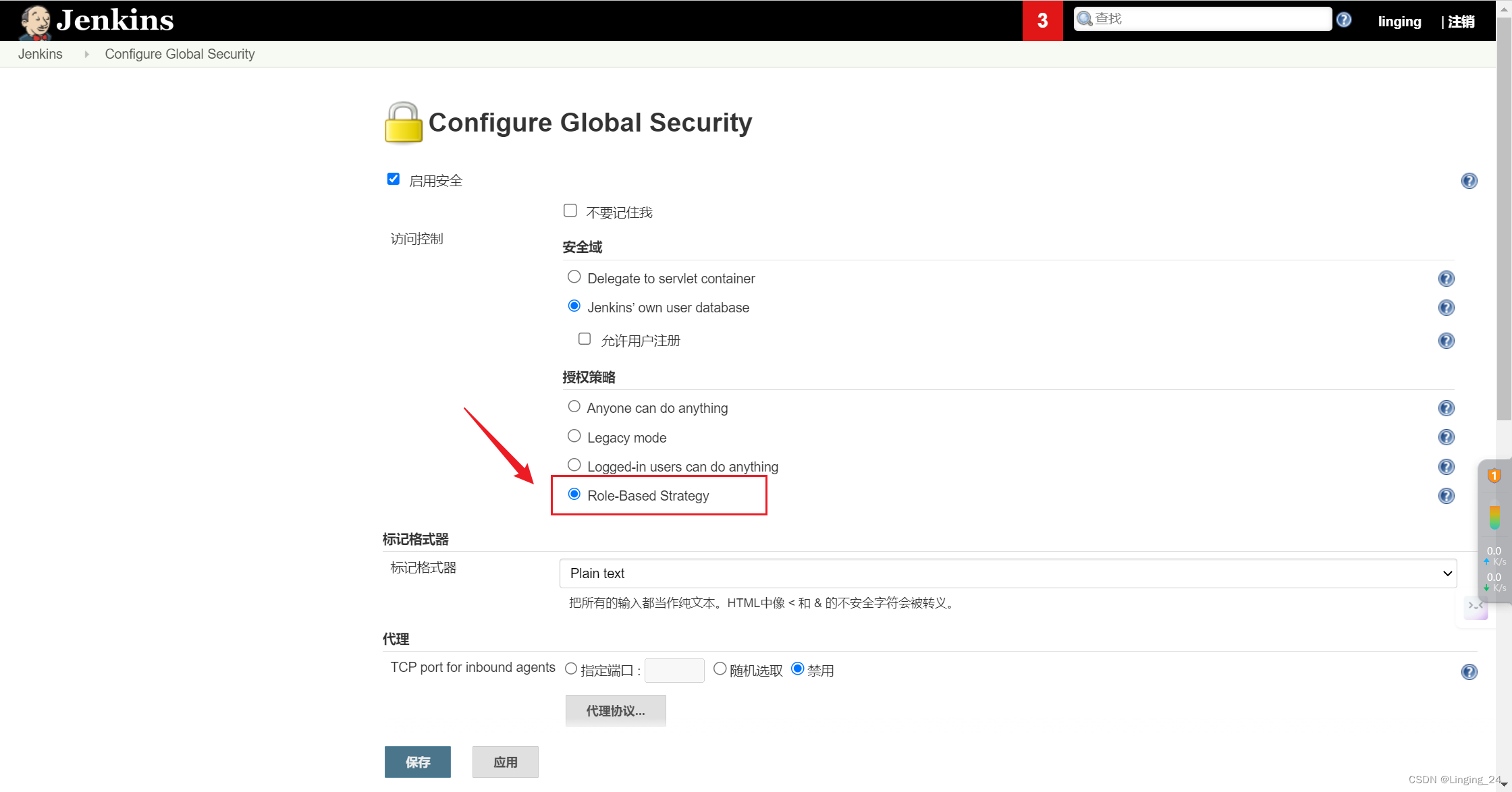Enable the 不要记住我 checkbox
The height and width of the screenshot is (792, 1512).
570,210
